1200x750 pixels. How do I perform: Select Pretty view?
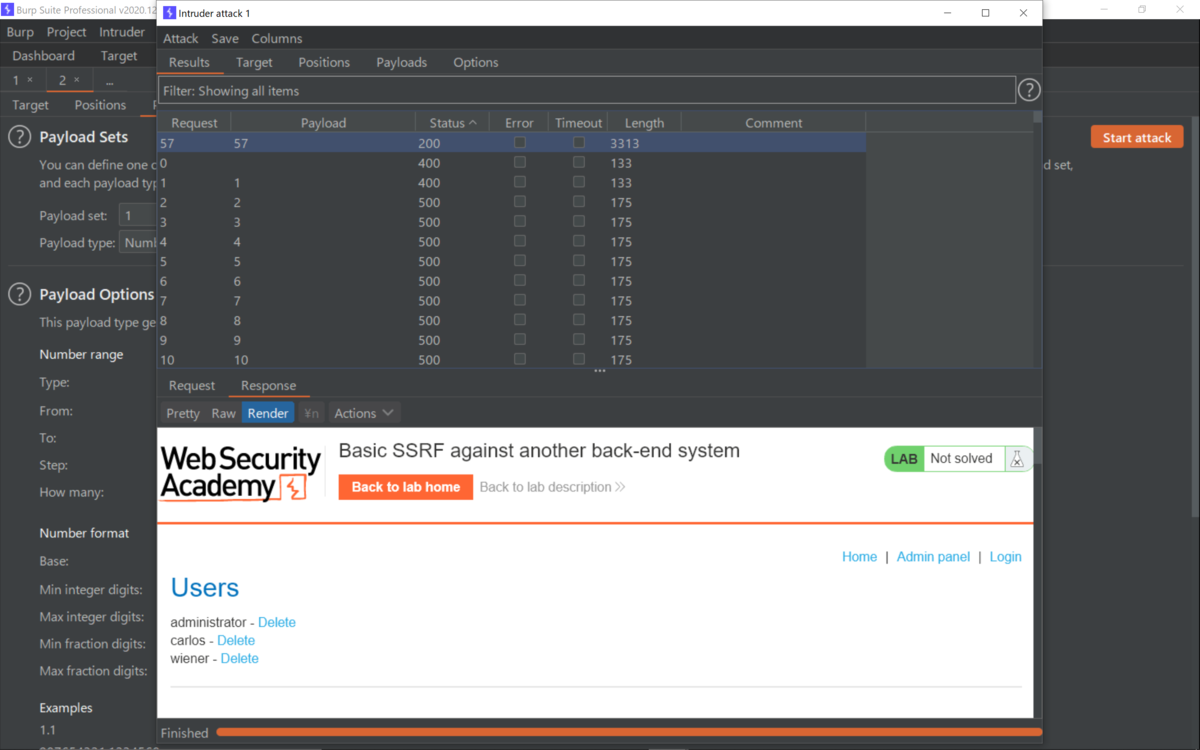(183, 413)
